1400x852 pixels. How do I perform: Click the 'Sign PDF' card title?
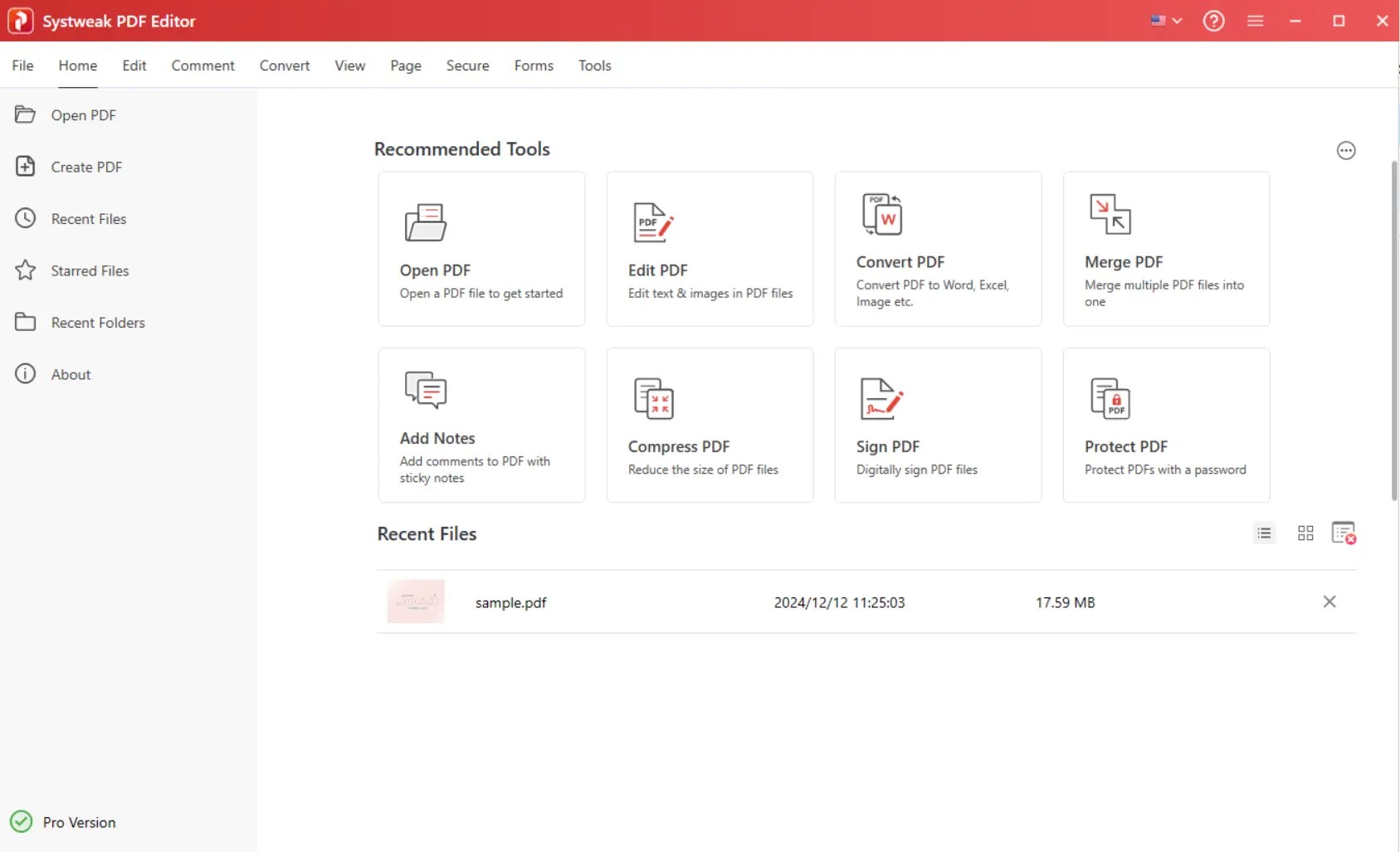click(888, 446)
